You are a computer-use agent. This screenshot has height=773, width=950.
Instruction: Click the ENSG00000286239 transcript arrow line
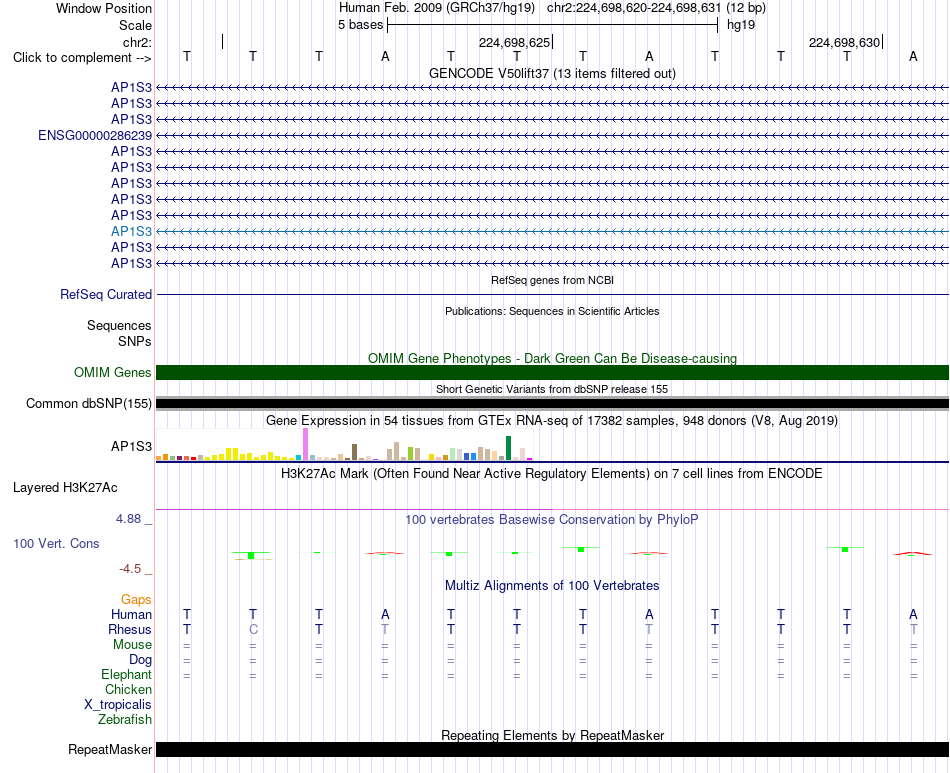pos(552,136)
